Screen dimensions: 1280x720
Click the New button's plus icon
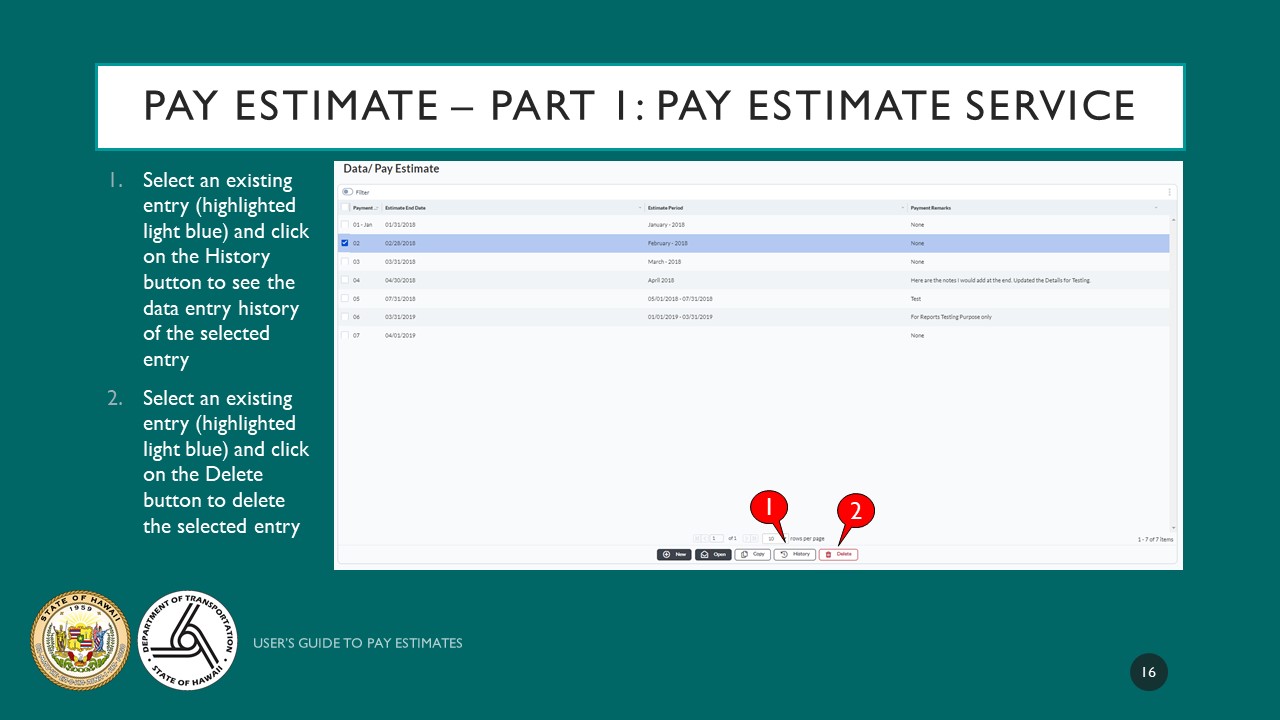(x=666, y=554)
